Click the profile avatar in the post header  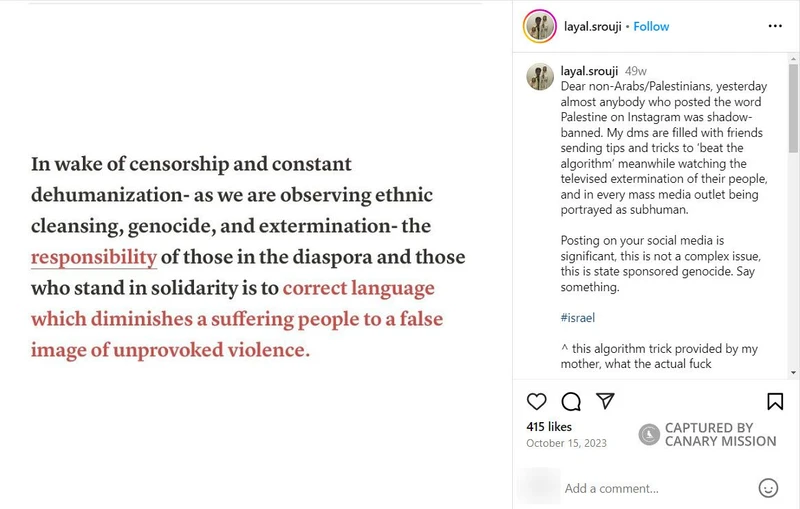point(540,26)
